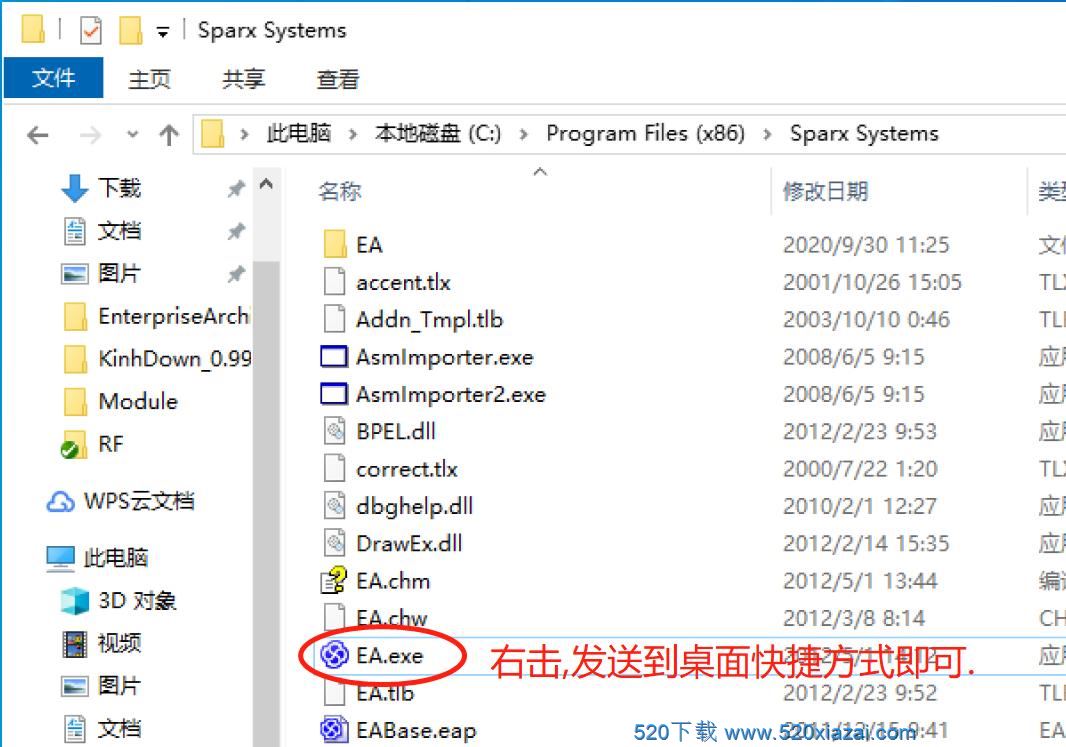Image resolution: width=1066 pixels, height=747 pixels.
Task: Go up one folder level arrow
Action: pos(169,135)
